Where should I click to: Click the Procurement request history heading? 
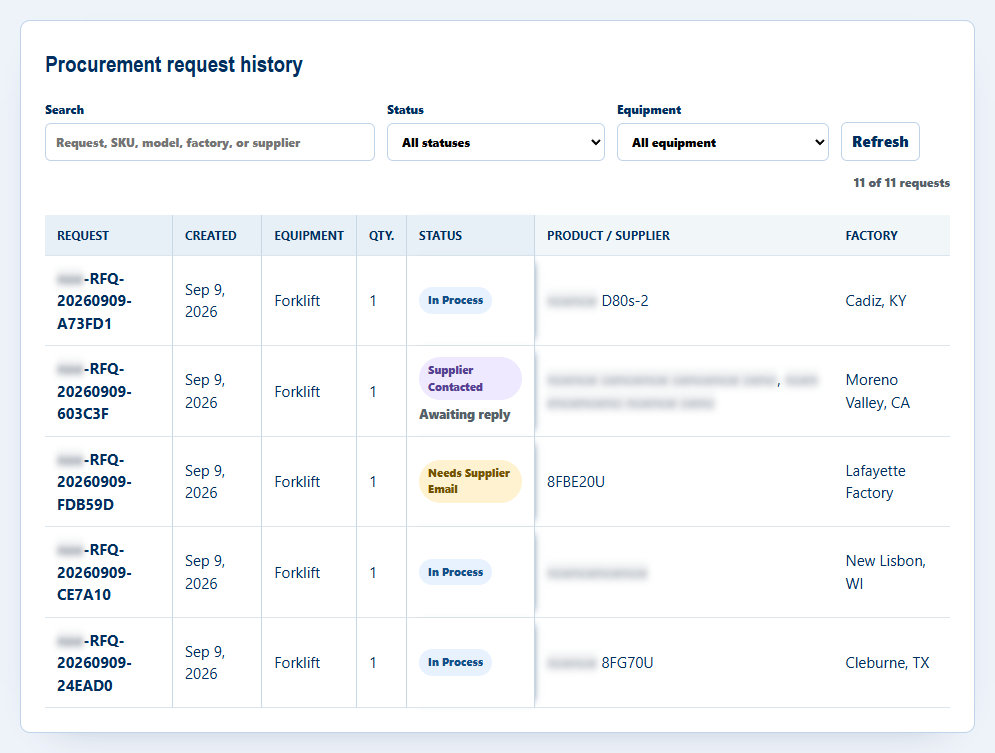(174, 65)
